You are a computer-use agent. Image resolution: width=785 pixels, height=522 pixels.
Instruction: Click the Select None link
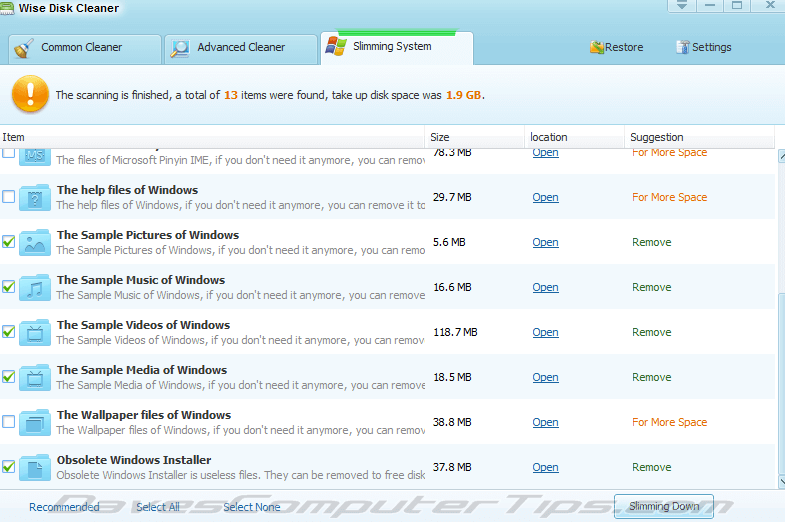(x=252, y=507)
